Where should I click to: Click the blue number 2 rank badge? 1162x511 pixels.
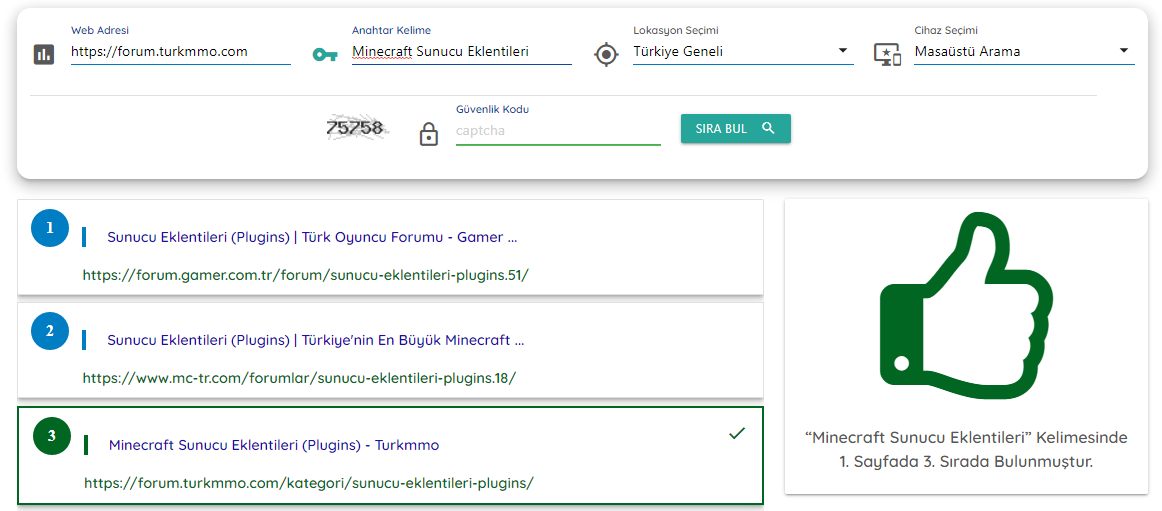click(x=50, y=331)
